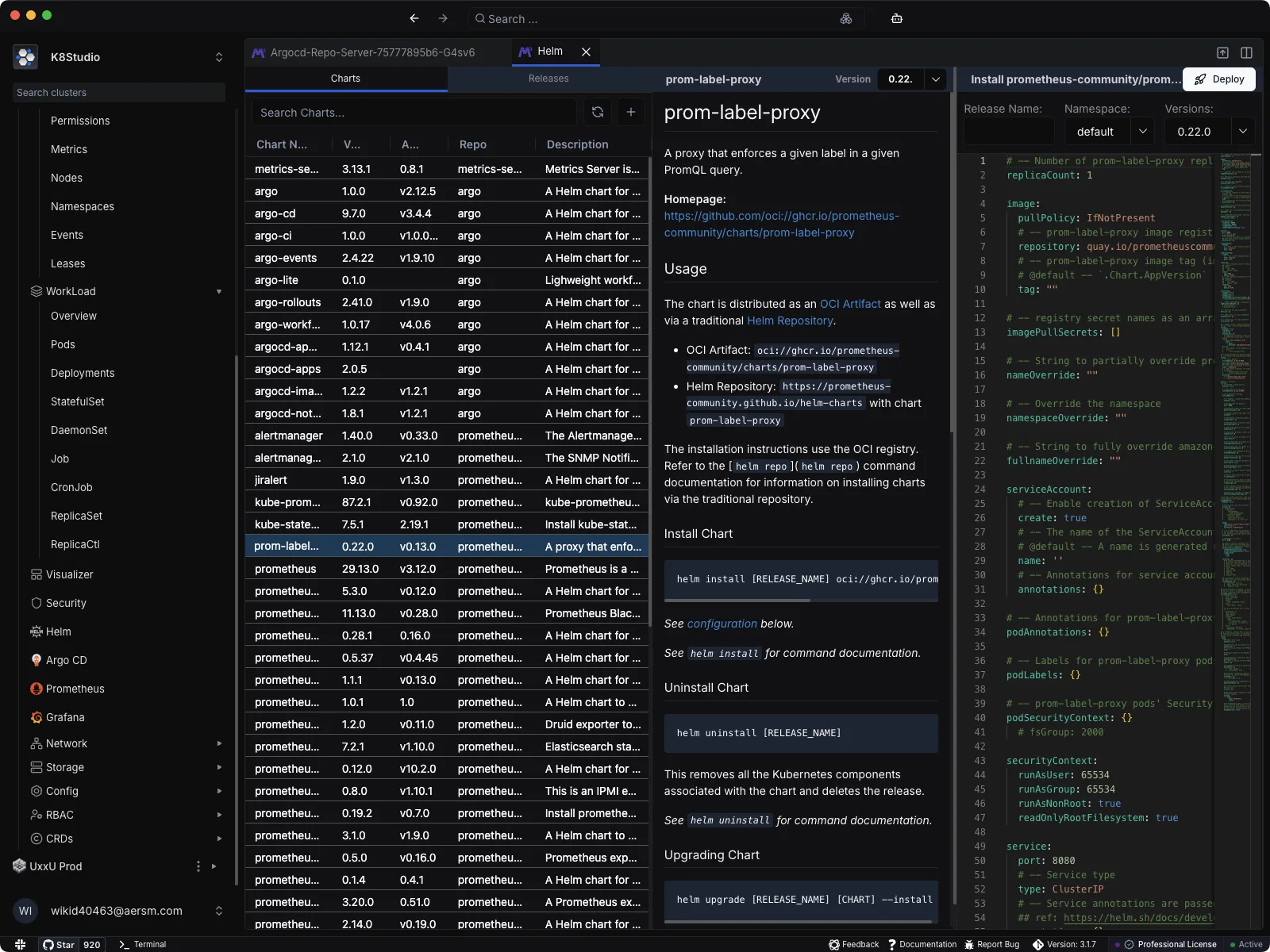
Task: Collapse the WorkLoad section
Action: 219,291
